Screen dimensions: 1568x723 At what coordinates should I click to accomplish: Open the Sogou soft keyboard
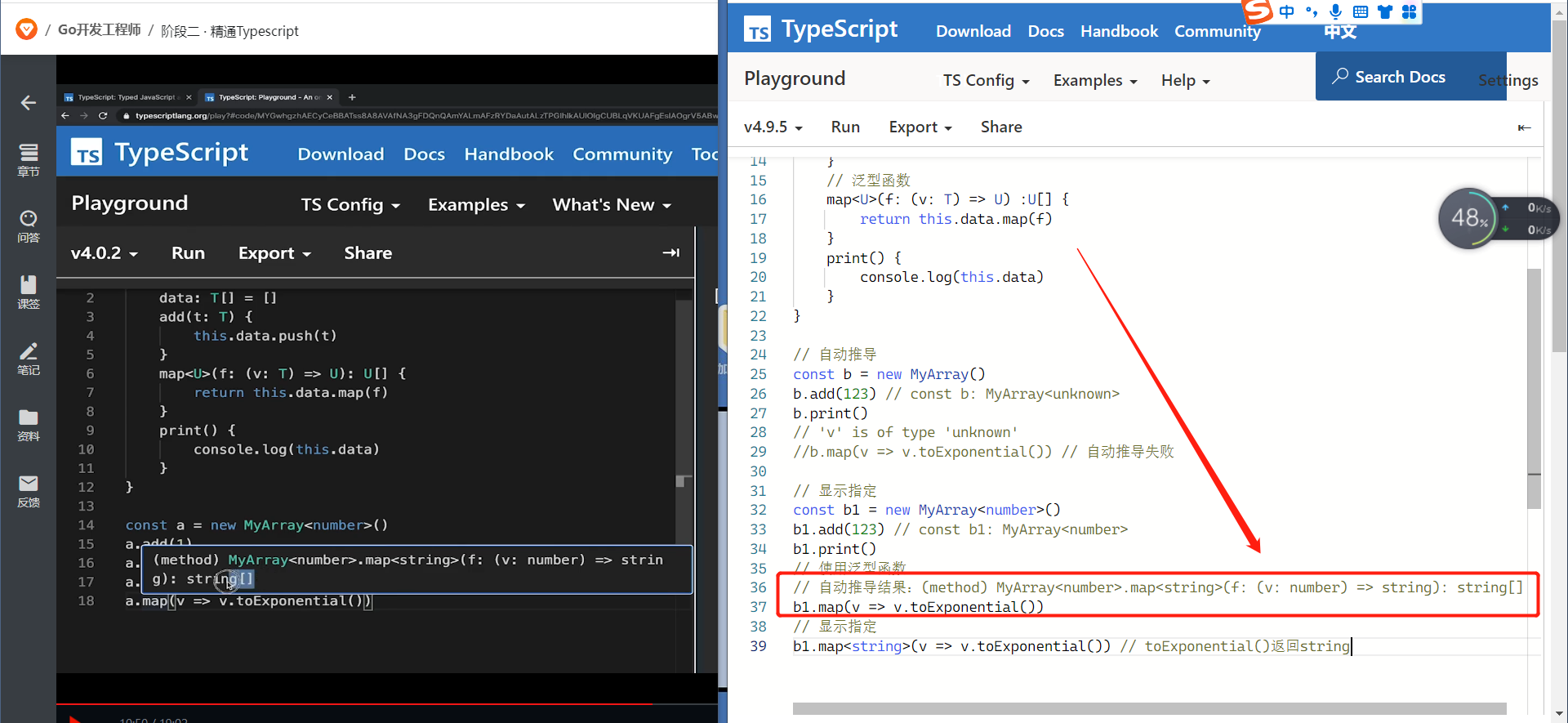coord(1361,11)
